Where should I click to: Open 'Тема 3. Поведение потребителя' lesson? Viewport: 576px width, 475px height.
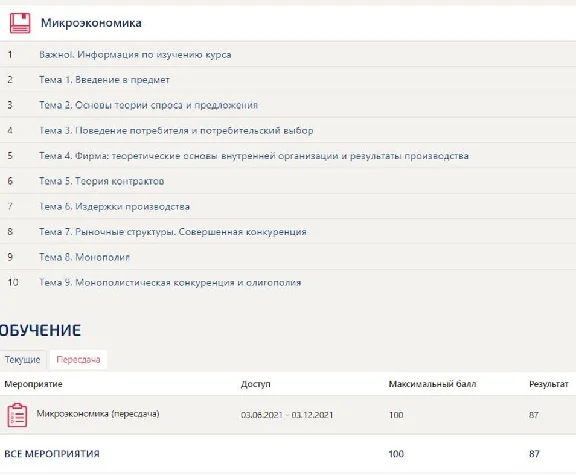click(x=176, y=130)
